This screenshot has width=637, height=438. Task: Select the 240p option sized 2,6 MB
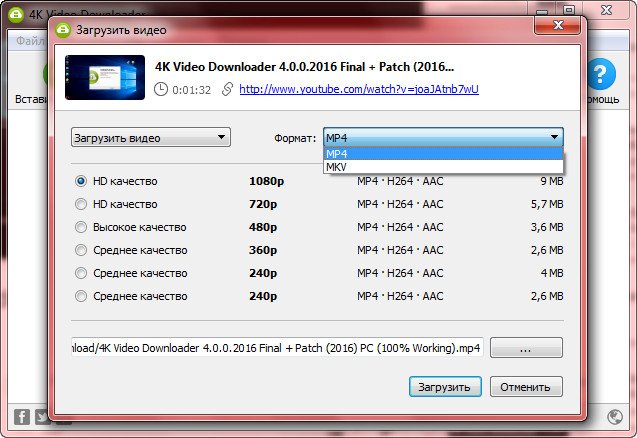tap(81, 296)
